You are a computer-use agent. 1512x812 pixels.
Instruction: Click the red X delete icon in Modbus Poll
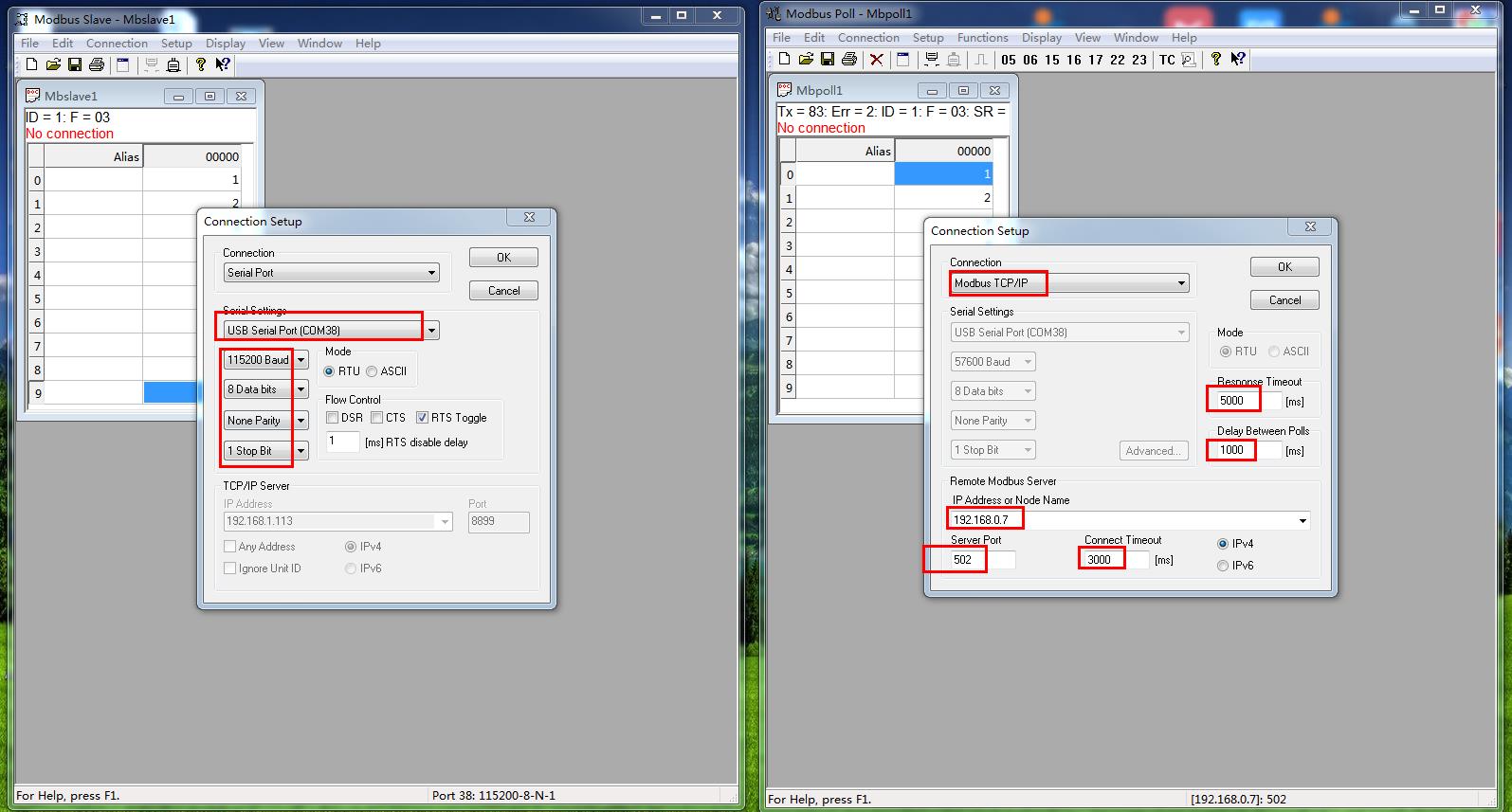pyautogui.click(x=877, y=59)
